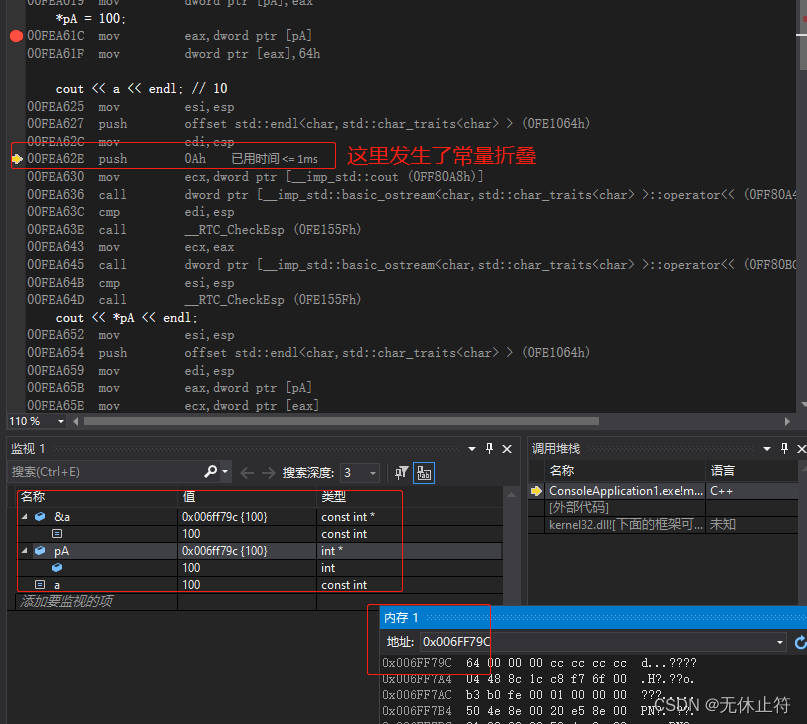The image size is (807, 724).
Task: Click the child cube icon under pA
Action: (57, 568)
